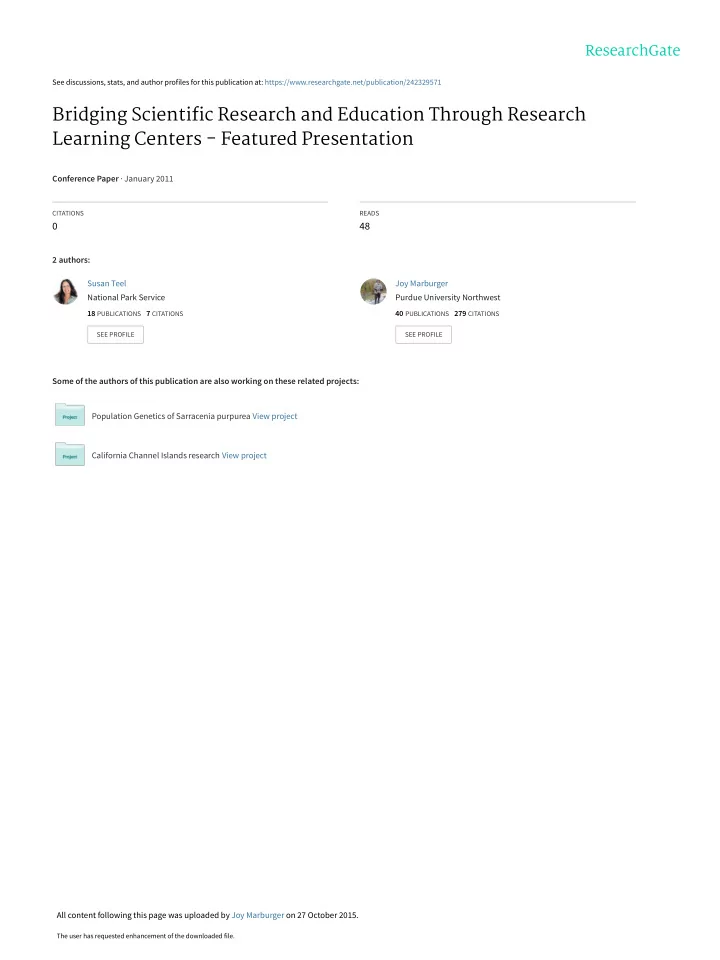Viewport: 720px width, 960px height.
Task: Click the paper title heading
Action: [x=319, y=126]
